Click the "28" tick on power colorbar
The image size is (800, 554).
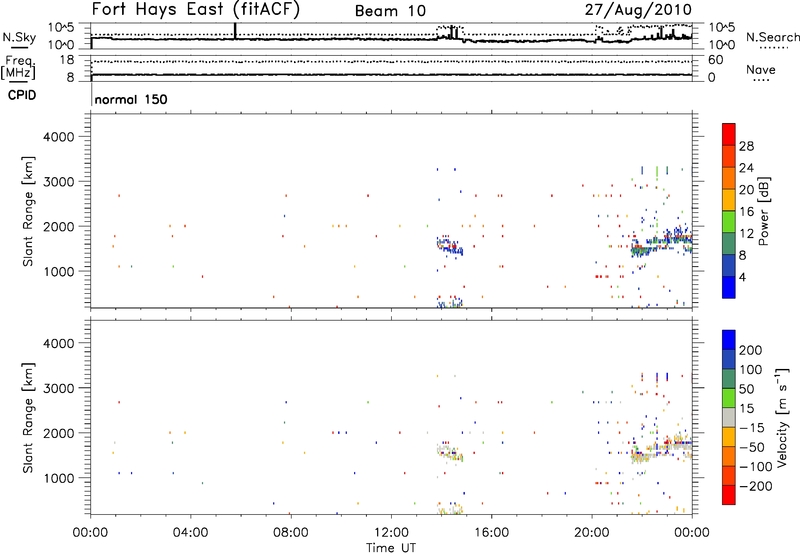click(746, 146)
